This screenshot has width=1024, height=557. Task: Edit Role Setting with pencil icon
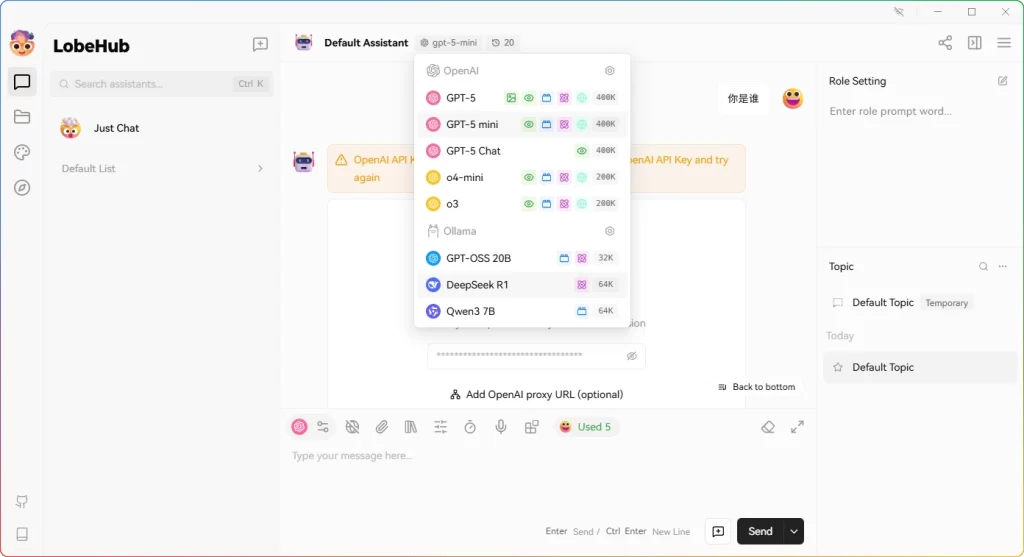(1002, 81)
